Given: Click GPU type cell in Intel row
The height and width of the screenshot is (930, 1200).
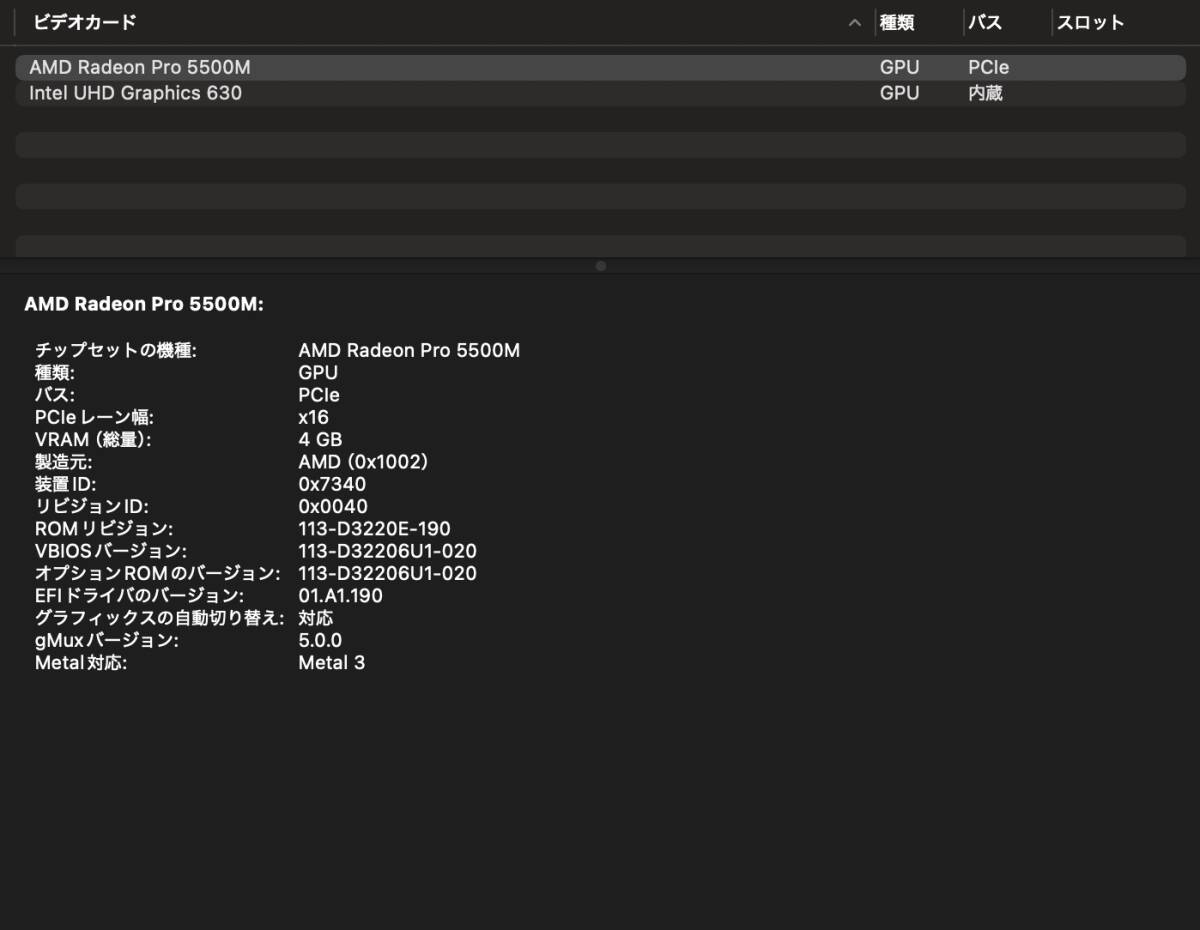Looking at the screenshot, I should (x=899, y=93).
